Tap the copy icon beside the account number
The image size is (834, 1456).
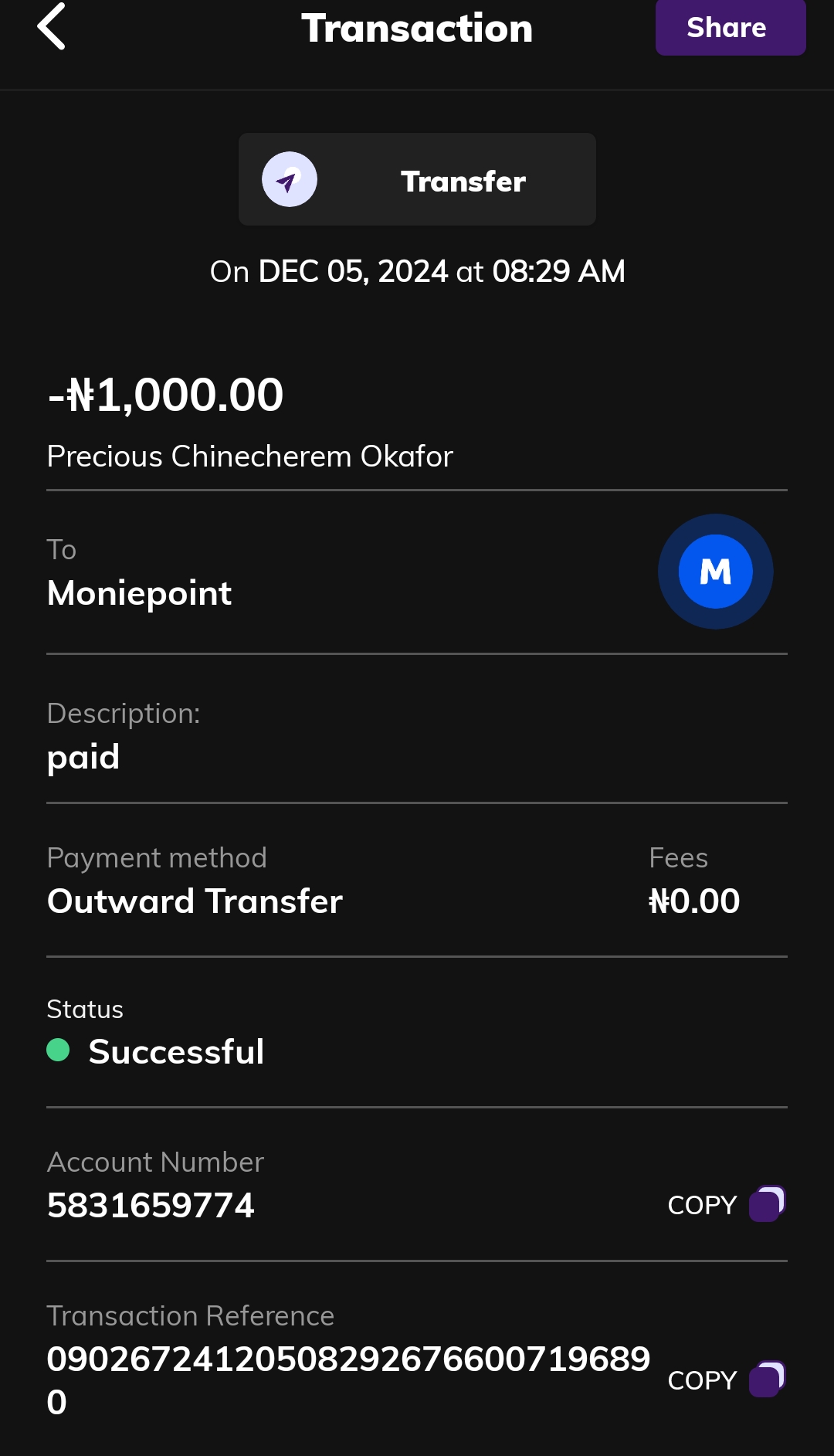click(766, 1203)
